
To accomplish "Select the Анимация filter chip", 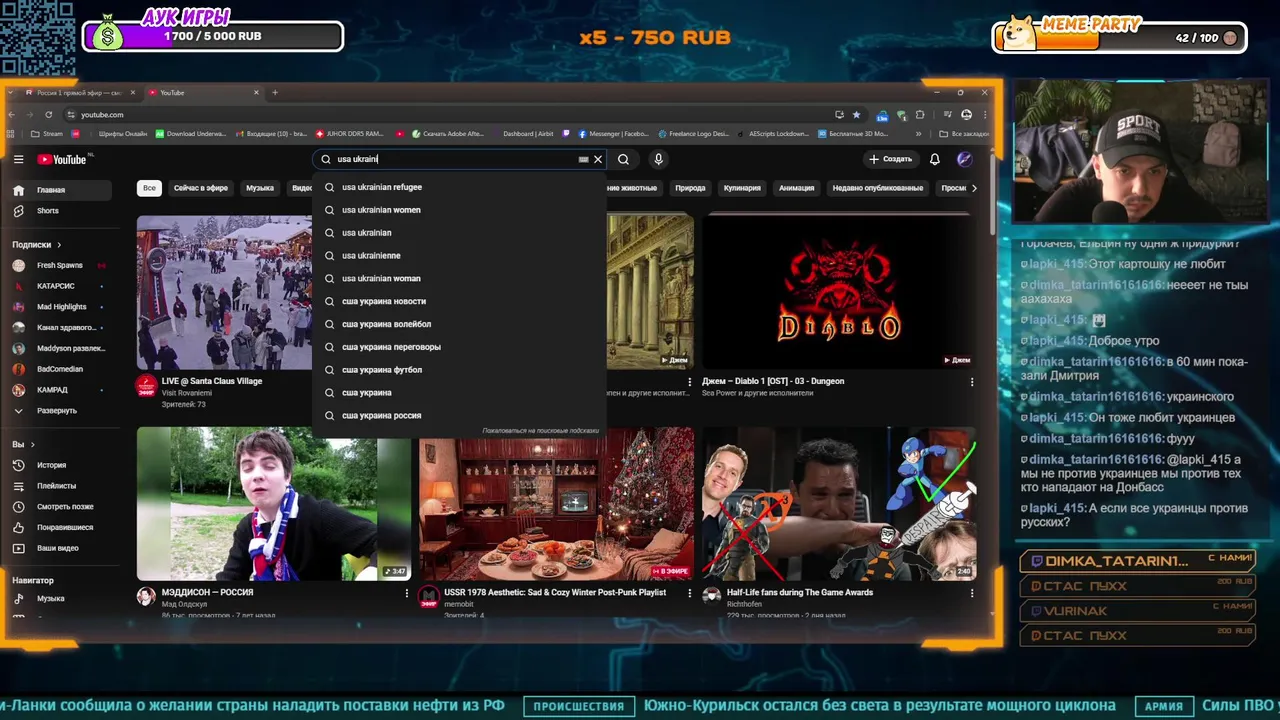I will (796, 188).
